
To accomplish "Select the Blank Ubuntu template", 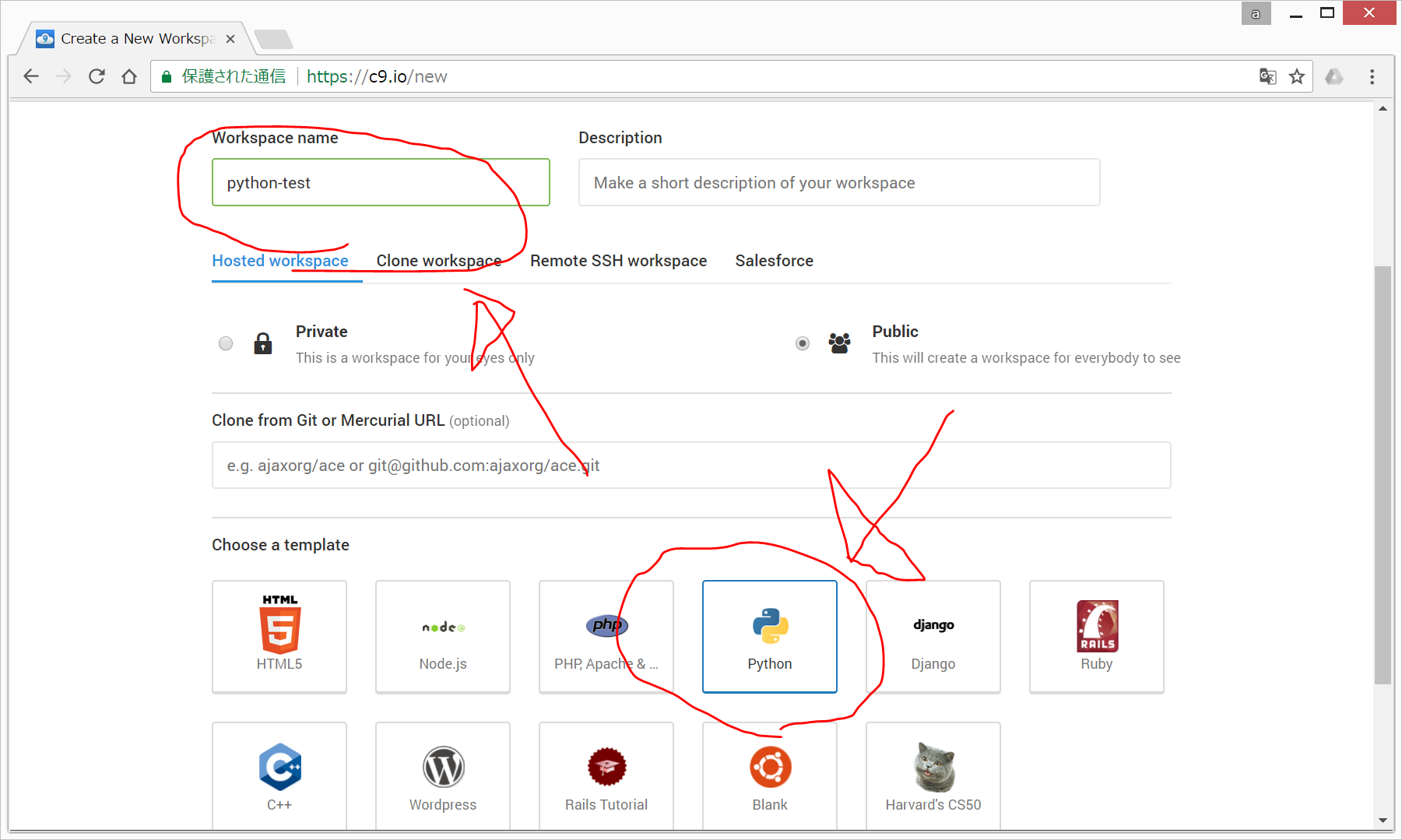I will click(769, 775).
